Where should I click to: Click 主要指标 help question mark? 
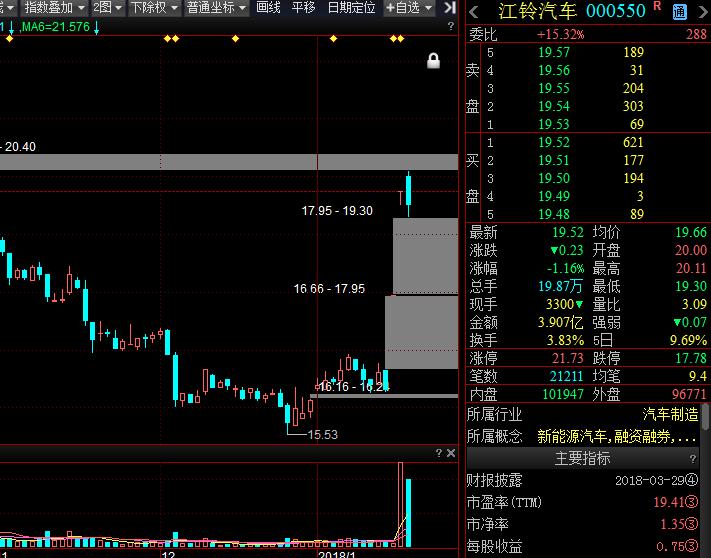click(x=692, y=459)
